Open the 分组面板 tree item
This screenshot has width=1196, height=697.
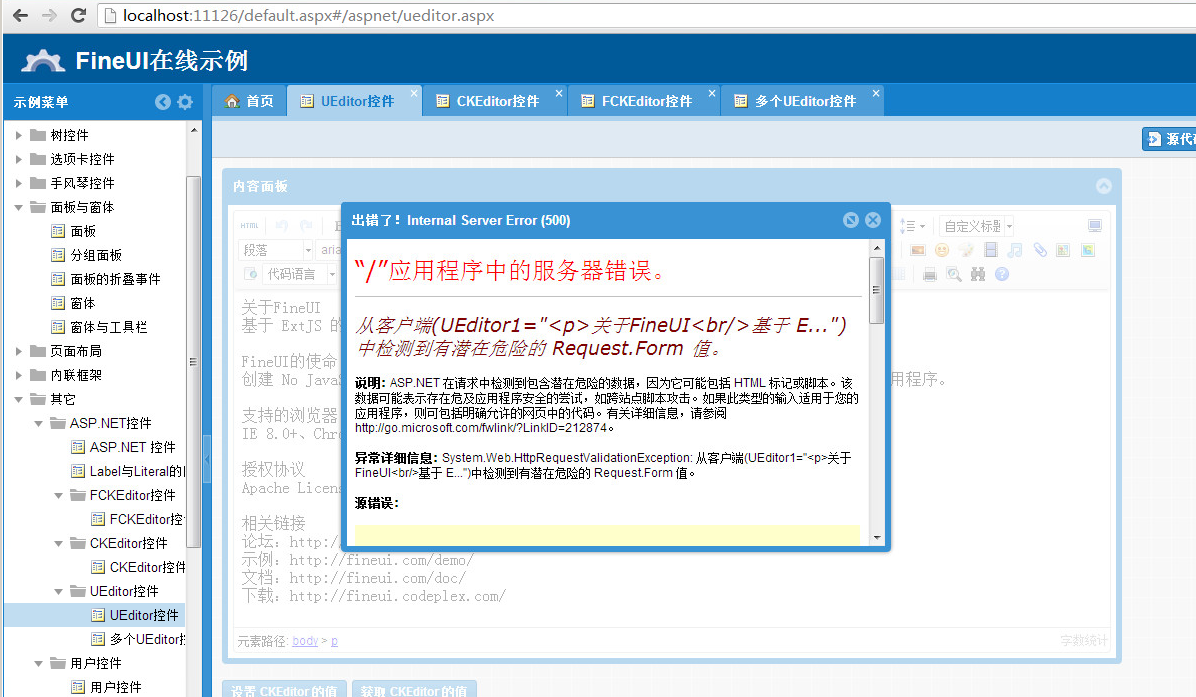pos(96,255)
